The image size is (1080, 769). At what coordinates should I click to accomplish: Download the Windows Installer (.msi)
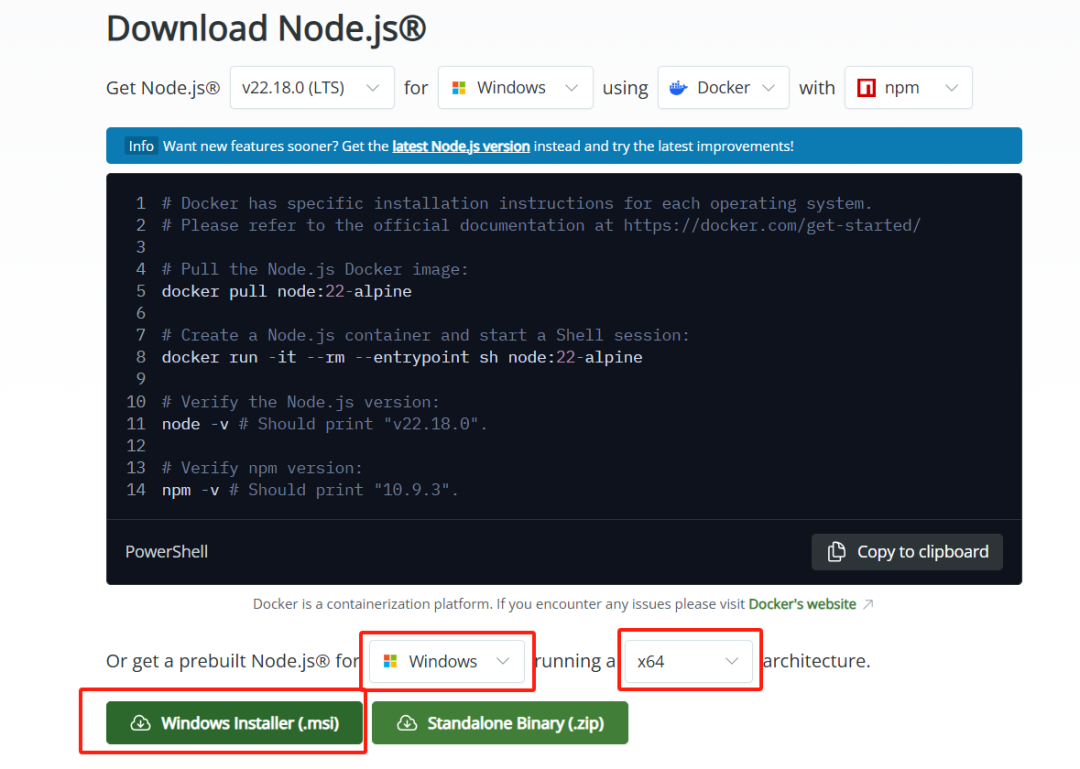pyautogui.click(x=235, y=722)
